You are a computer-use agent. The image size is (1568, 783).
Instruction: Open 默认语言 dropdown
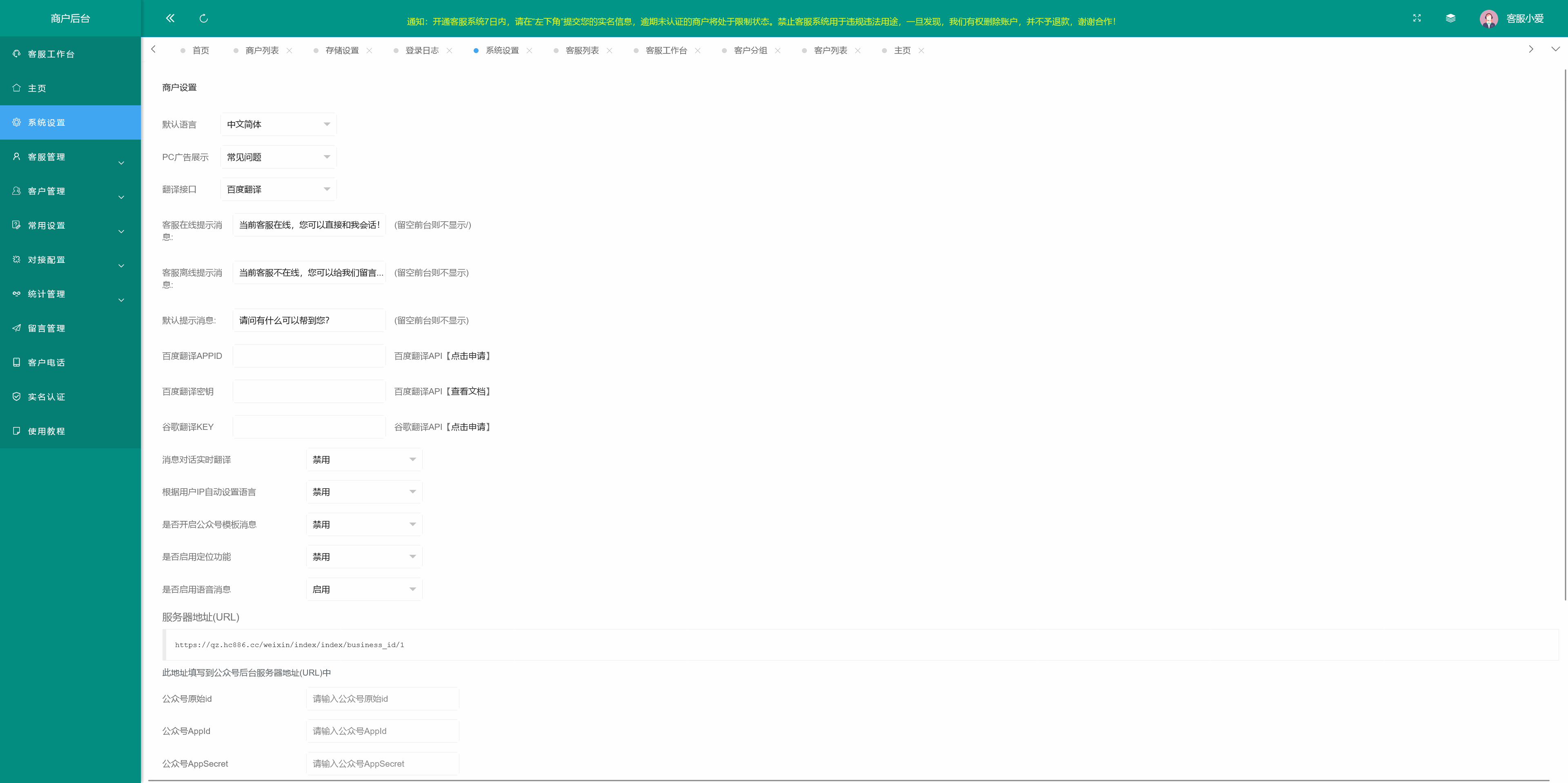[278, 125]
